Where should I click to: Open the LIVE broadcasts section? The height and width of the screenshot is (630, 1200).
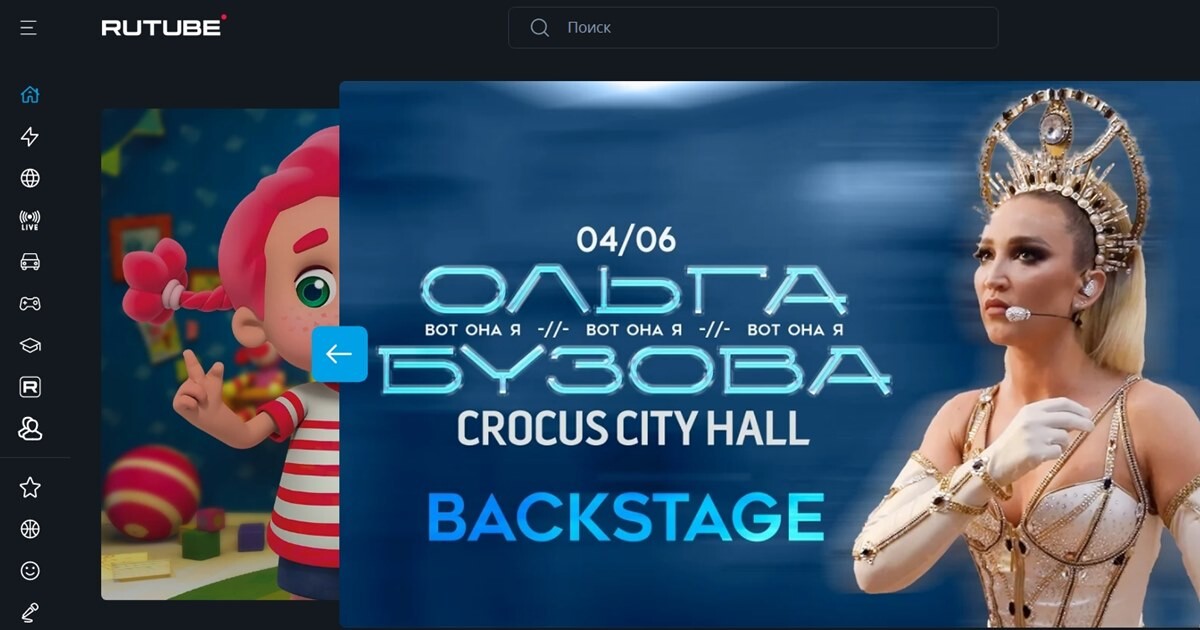pyautogui.click(x=30, y=220)
